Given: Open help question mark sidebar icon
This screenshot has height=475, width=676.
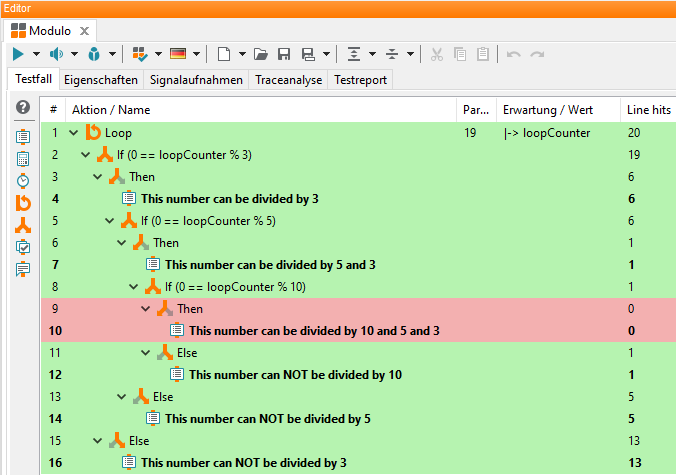Looking at the screenshot, I should click(23, 107).
